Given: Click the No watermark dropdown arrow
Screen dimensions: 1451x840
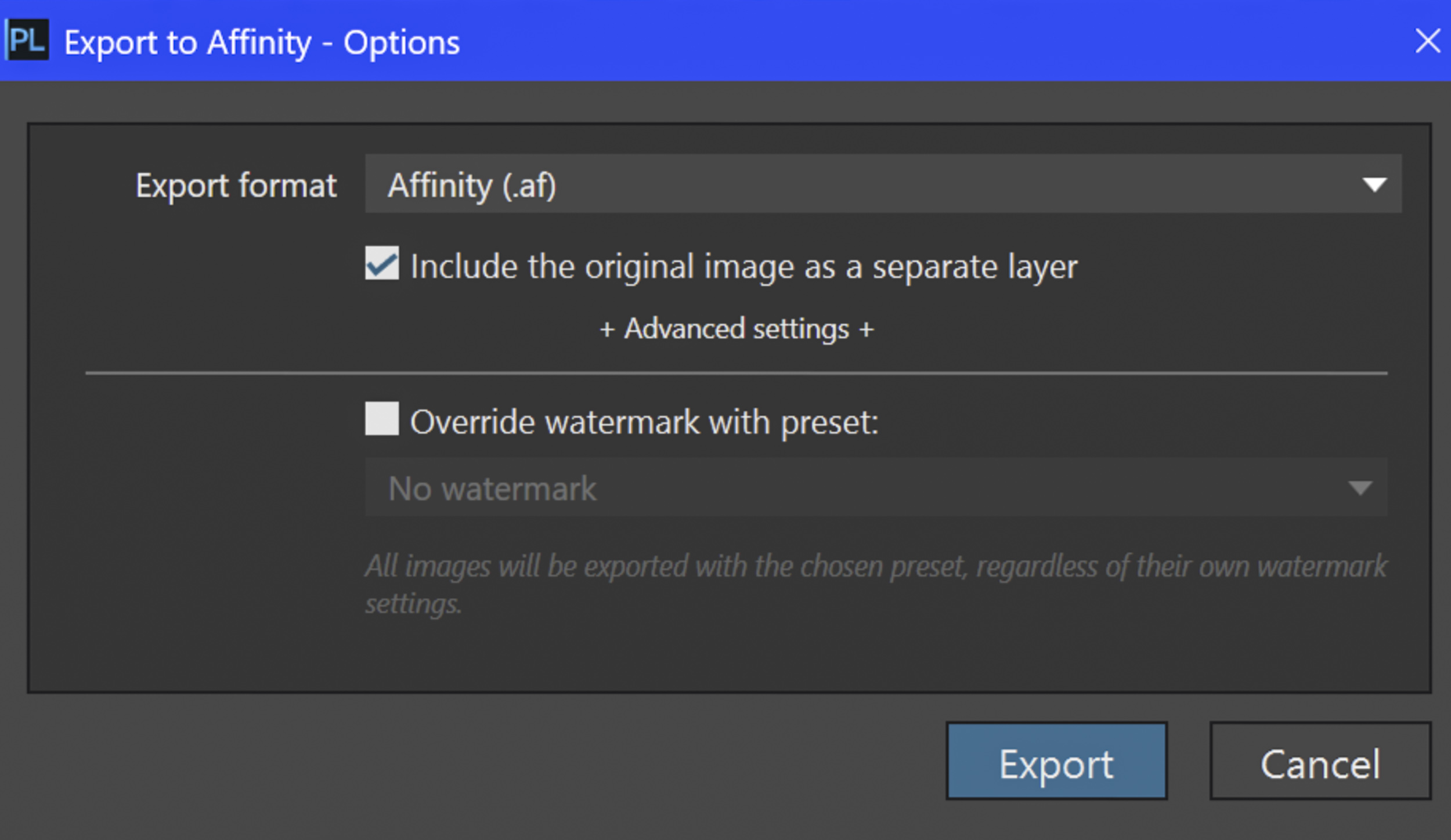Looking at the screenshot, I should coord(1360,488).
